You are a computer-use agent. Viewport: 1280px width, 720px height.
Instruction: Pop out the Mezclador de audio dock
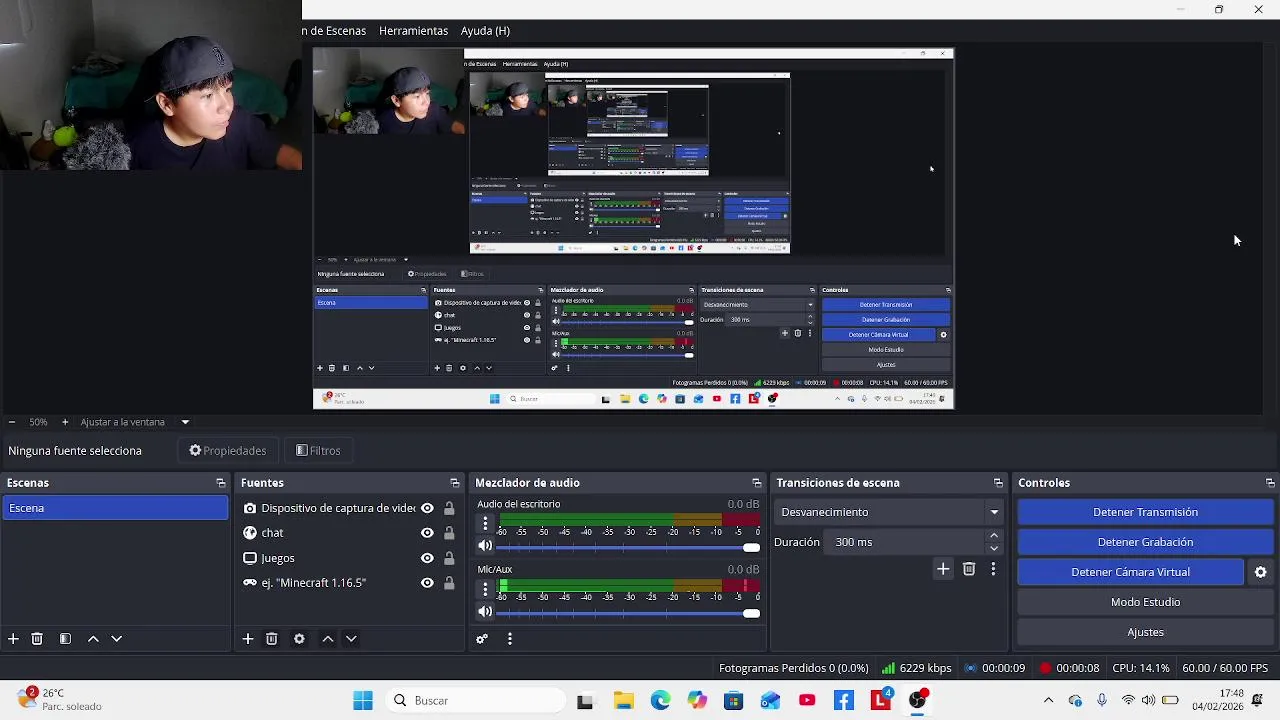pos(757,483)
